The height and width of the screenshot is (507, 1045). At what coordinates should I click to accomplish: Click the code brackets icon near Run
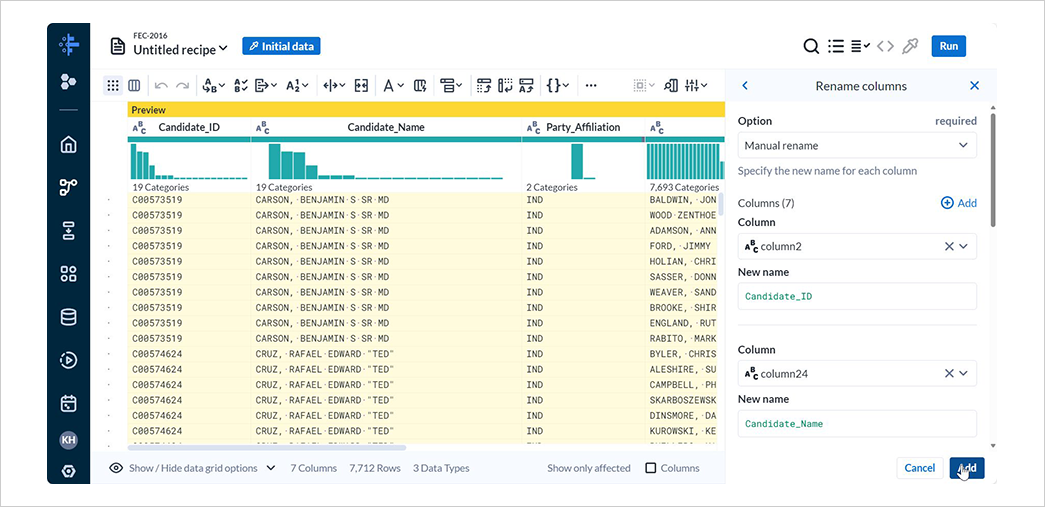tap(885, 46)
